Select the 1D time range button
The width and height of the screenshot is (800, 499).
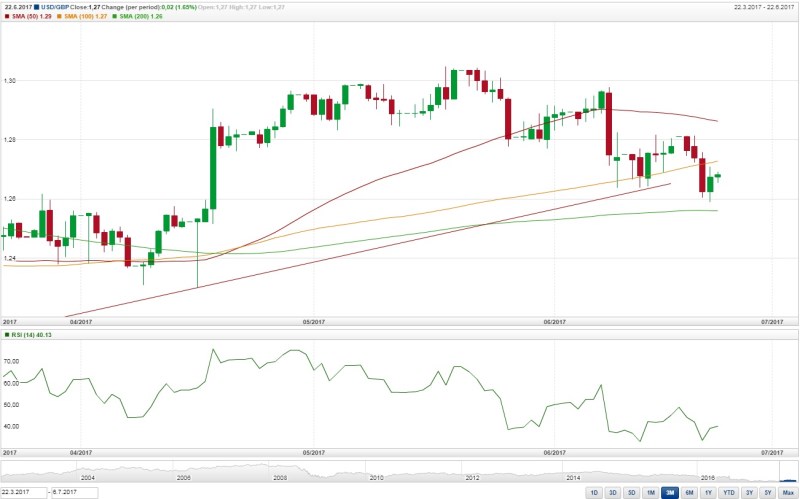(x=594, y=493)
